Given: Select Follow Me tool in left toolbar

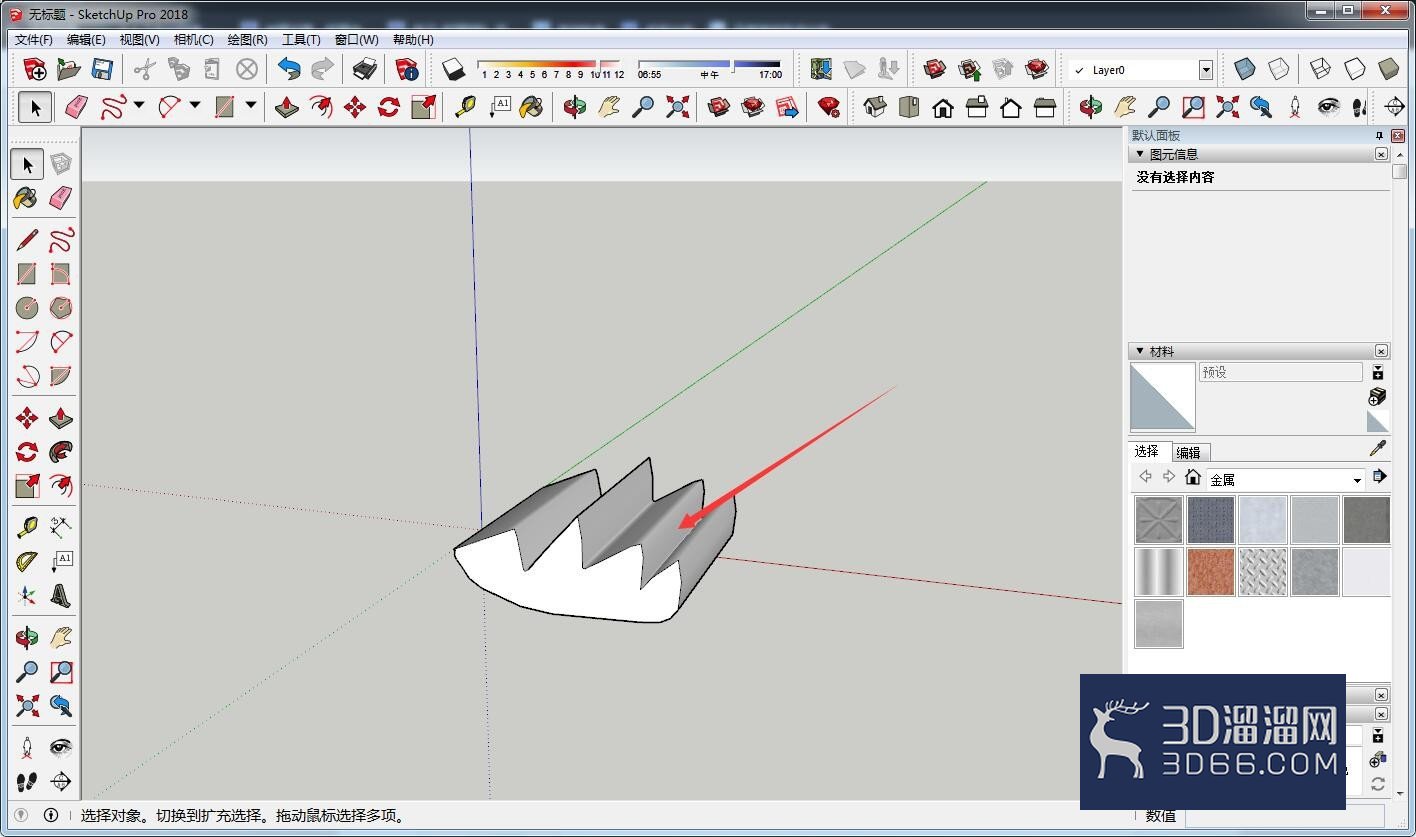Looking at the screenshot, I should click(61, 451).
